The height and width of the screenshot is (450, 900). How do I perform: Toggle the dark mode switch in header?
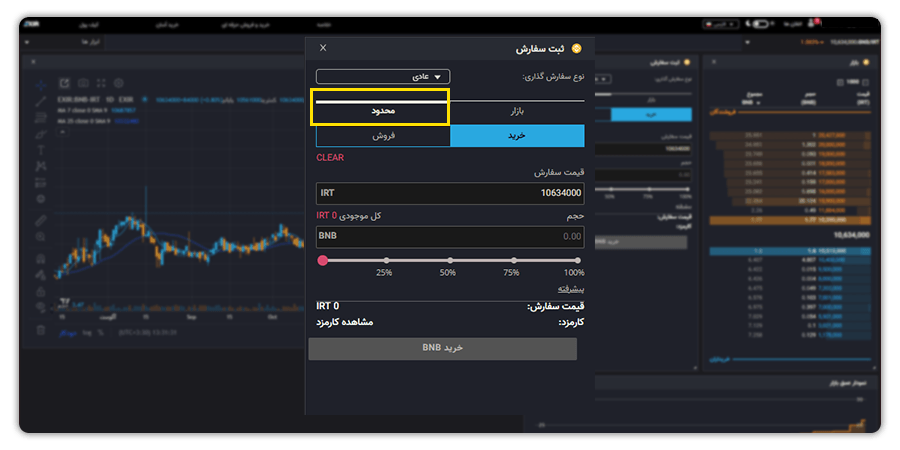(762, 22)
